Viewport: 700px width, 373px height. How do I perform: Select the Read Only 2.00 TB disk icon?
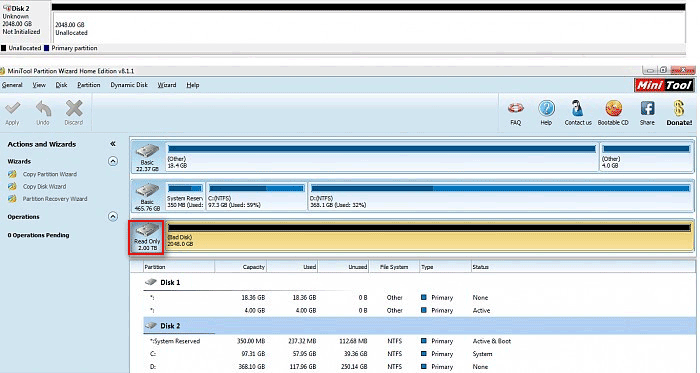click(x=146, y=237)
